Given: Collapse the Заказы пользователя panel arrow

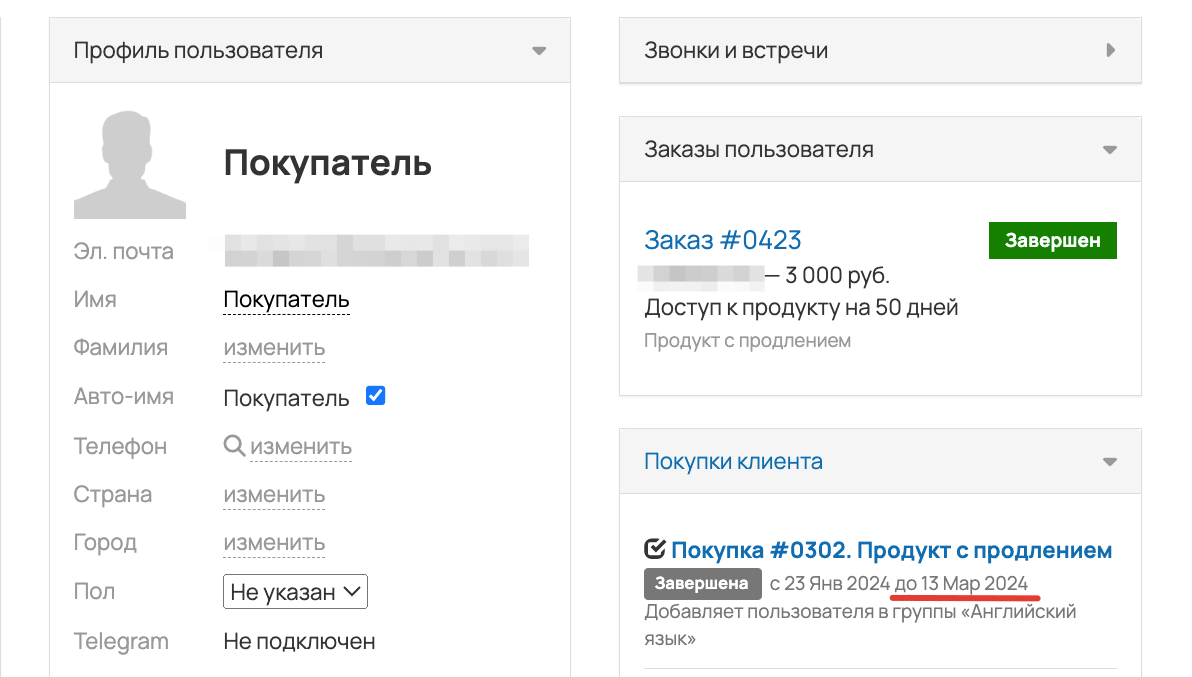Looking at the screenshot, I should pyautogui.click(x=1110, y=150).
